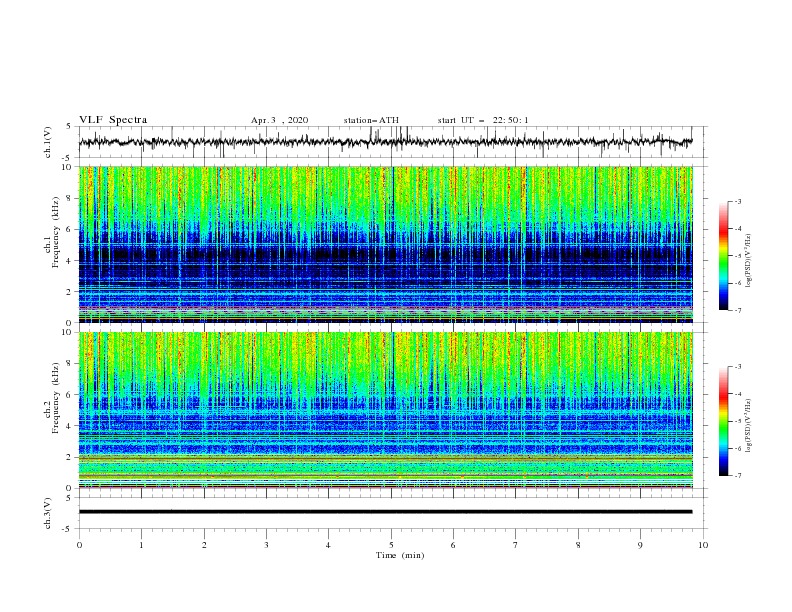Click time axis tick label "3"
Image resolution: width=792 pixels, height=612 pixels.
[x=266, y=545]
